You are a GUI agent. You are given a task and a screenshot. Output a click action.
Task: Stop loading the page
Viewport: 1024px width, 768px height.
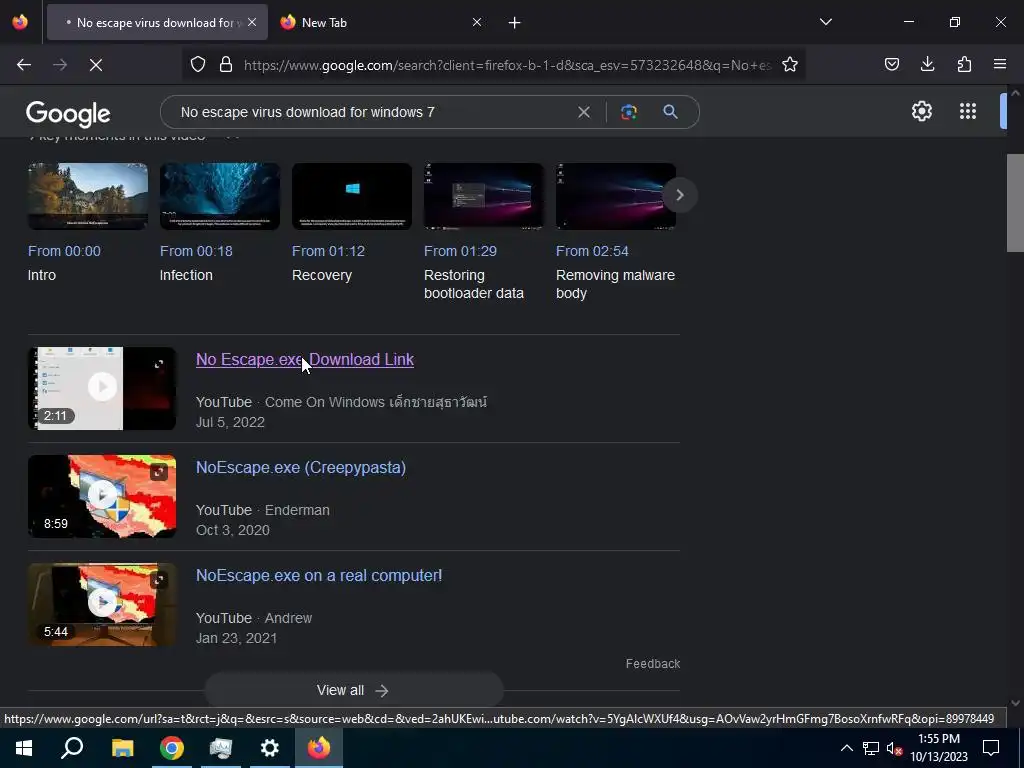[95, 65]
